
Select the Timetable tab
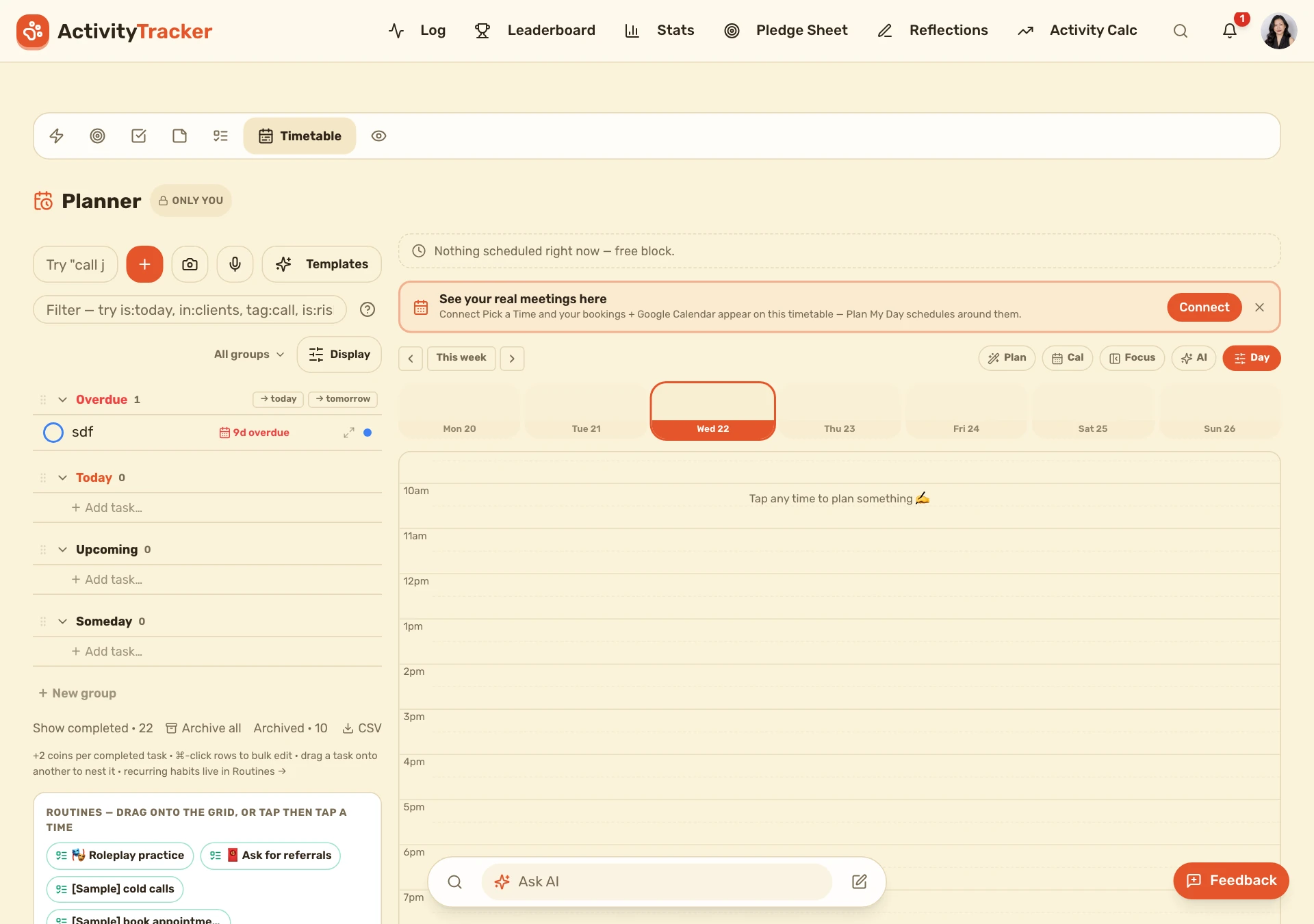(300, 136)
